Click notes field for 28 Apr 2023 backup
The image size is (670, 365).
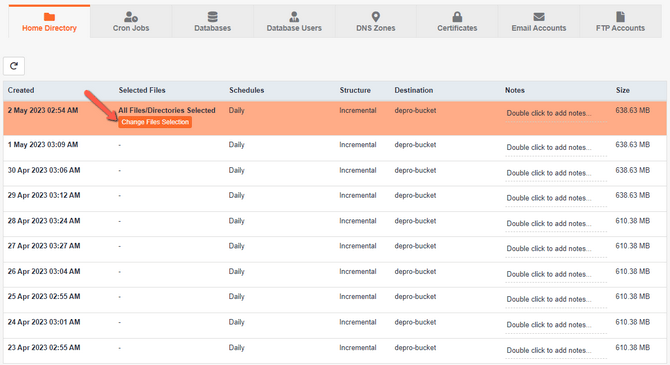pyautogui.click(x=556, y=224)
